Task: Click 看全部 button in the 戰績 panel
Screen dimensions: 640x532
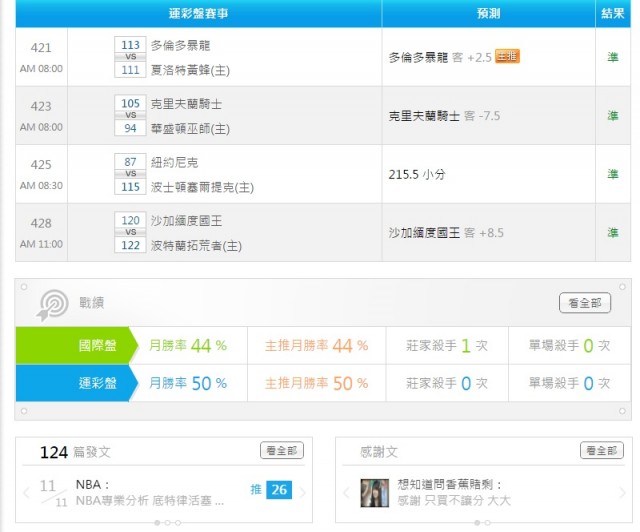Action: click(584, 303)
